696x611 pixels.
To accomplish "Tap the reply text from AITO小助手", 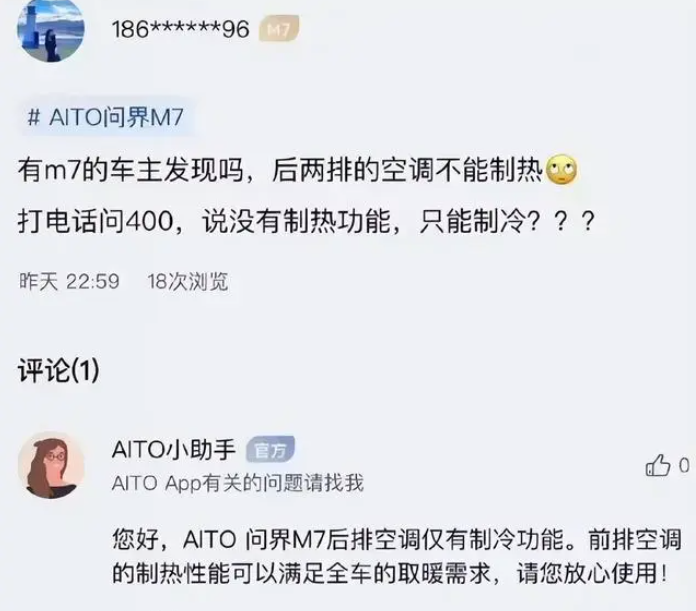I will (397, 556).
